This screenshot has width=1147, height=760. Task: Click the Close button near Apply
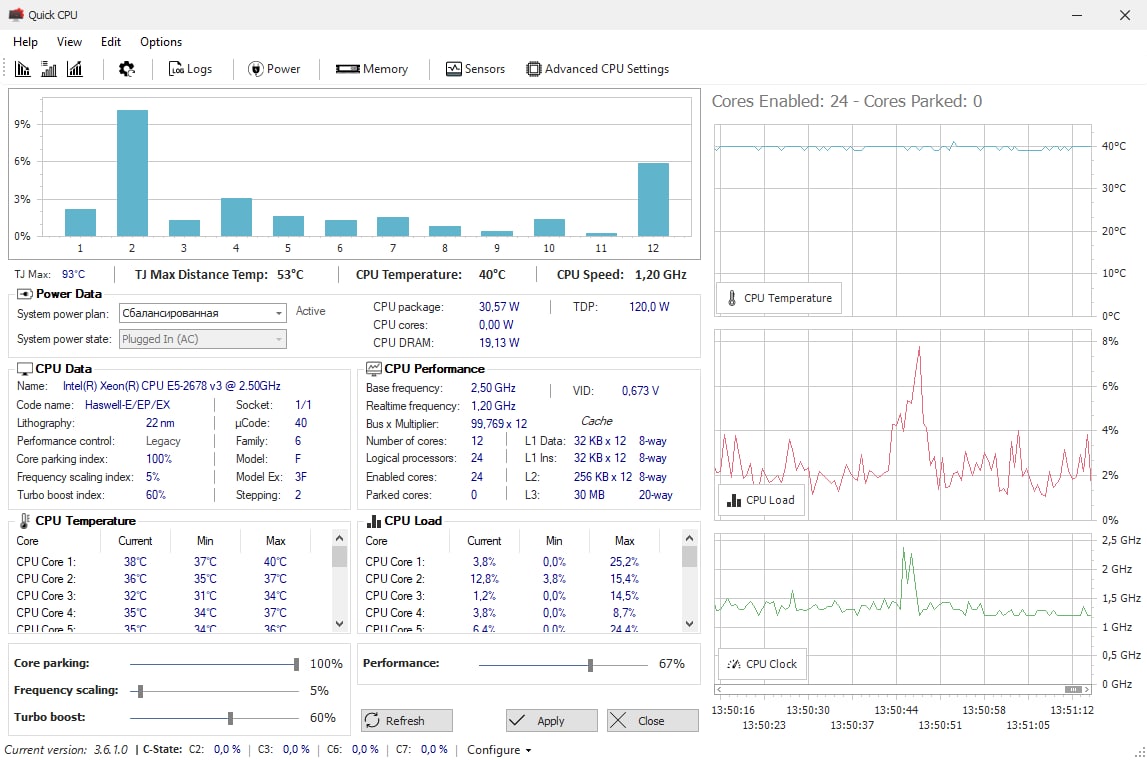(x=653, y=721)
